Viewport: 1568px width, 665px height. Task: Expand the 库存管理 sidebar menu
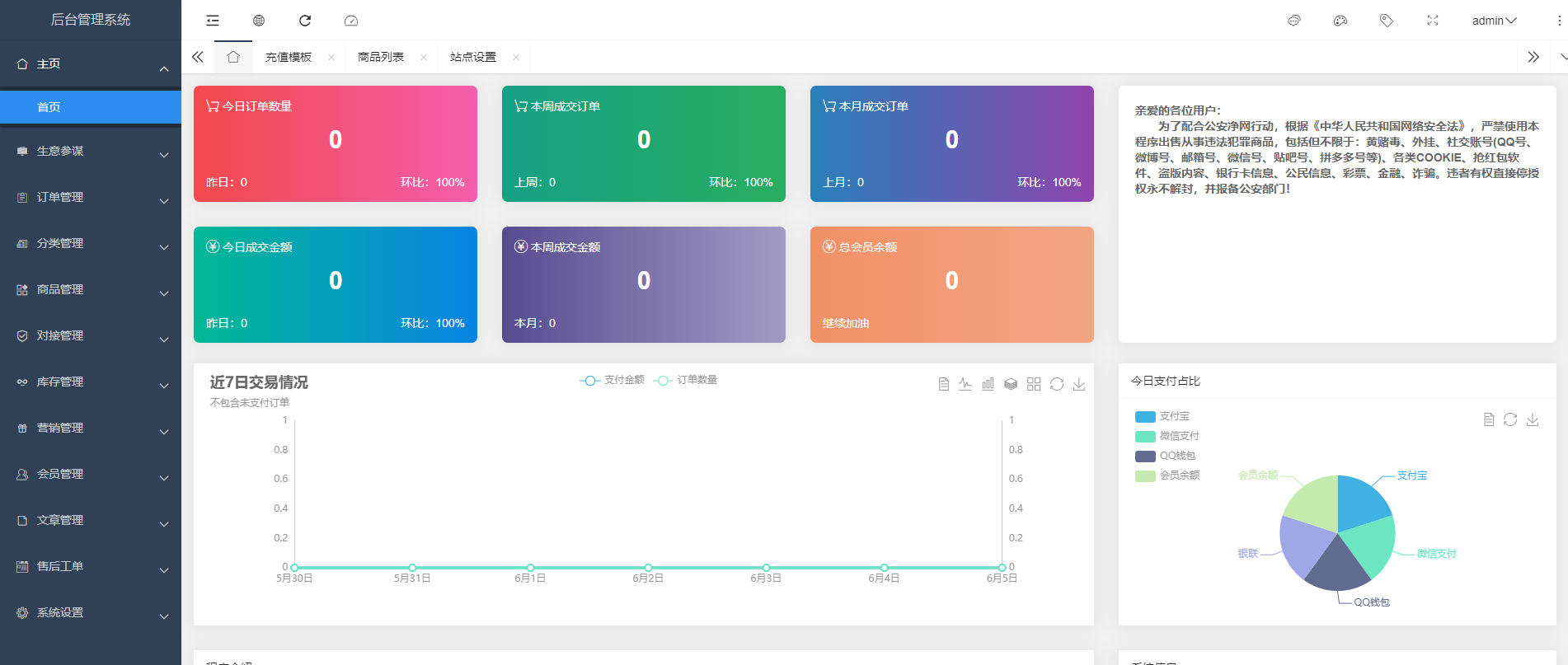click(91, 382)
